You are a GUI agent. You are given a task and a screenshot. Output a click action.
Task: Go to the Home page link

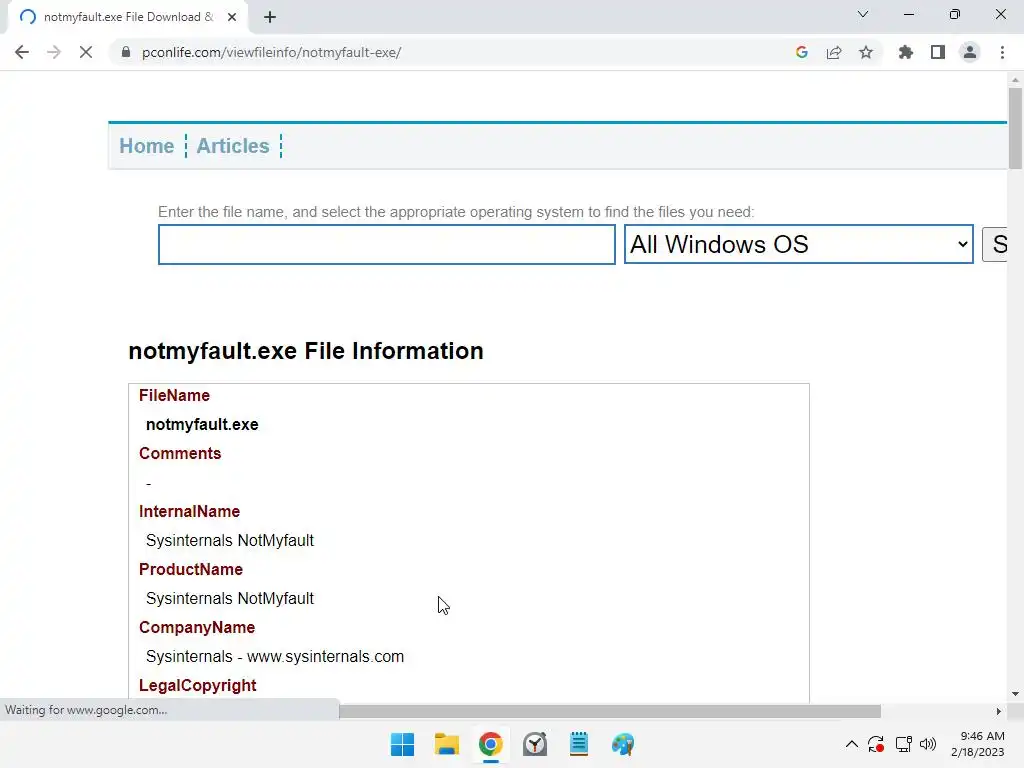point(146,146)
